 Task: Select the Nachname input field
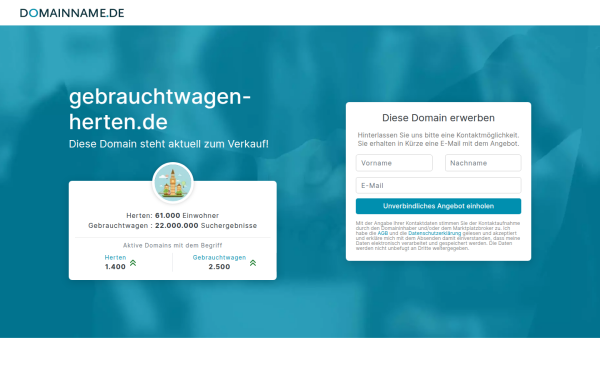click(483, 163)
